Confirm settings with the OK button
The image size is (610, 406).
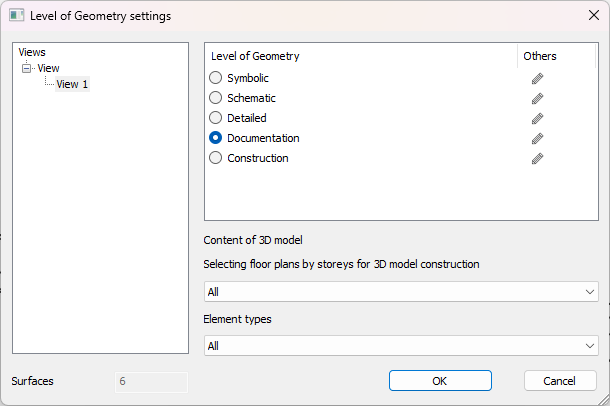pos(440,381)
